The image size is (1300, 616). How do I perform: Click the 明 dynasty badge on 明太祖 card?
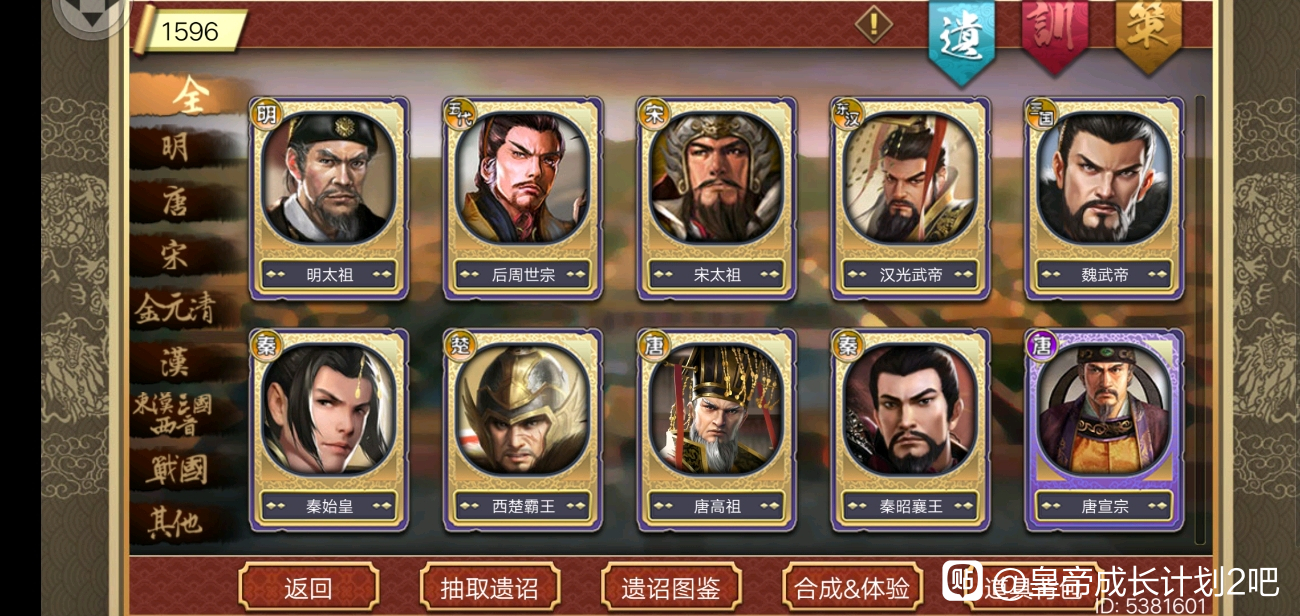266,113
